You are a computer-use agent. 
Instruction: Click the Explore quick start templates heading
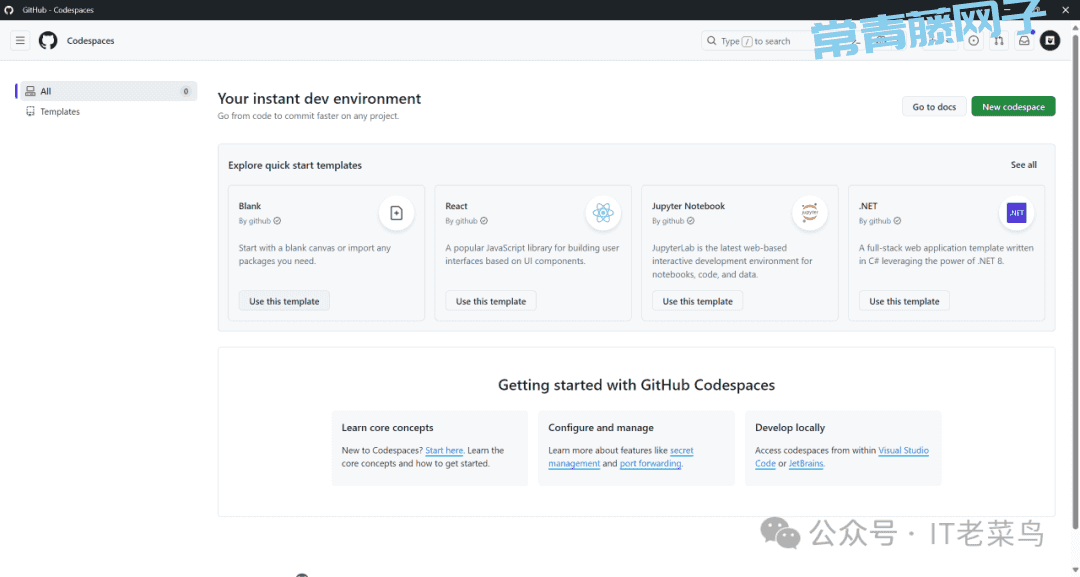[295, 165]
